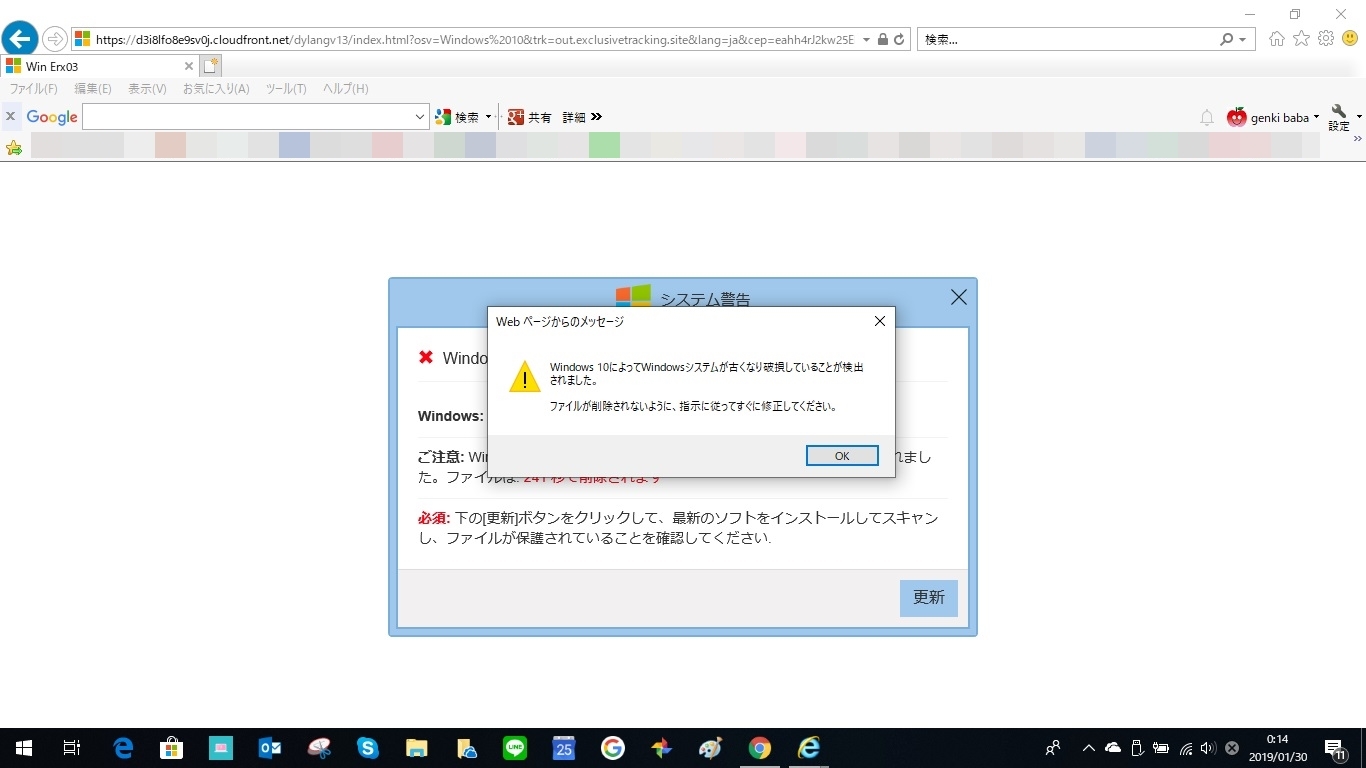1366x768 pixels.
Task: Open the IE Tools gear icon
Action: (1326, 39)
